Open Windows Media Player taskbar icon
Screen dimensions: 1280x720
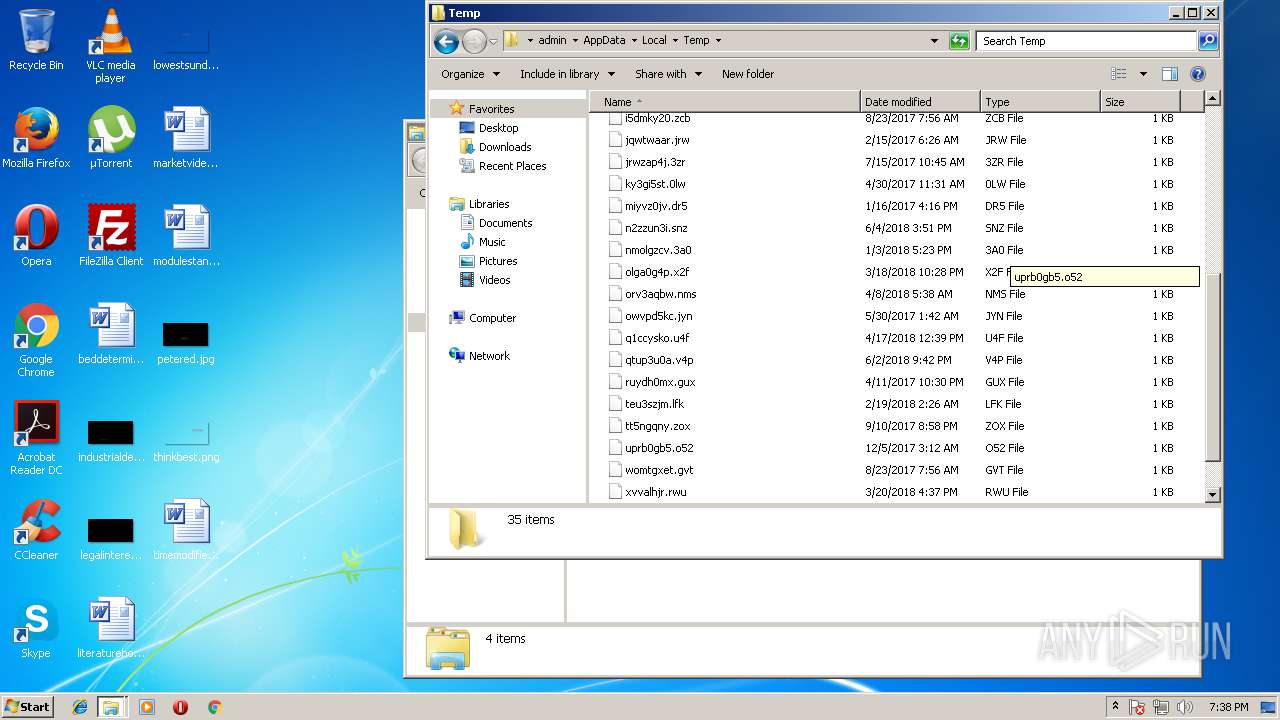147,707
